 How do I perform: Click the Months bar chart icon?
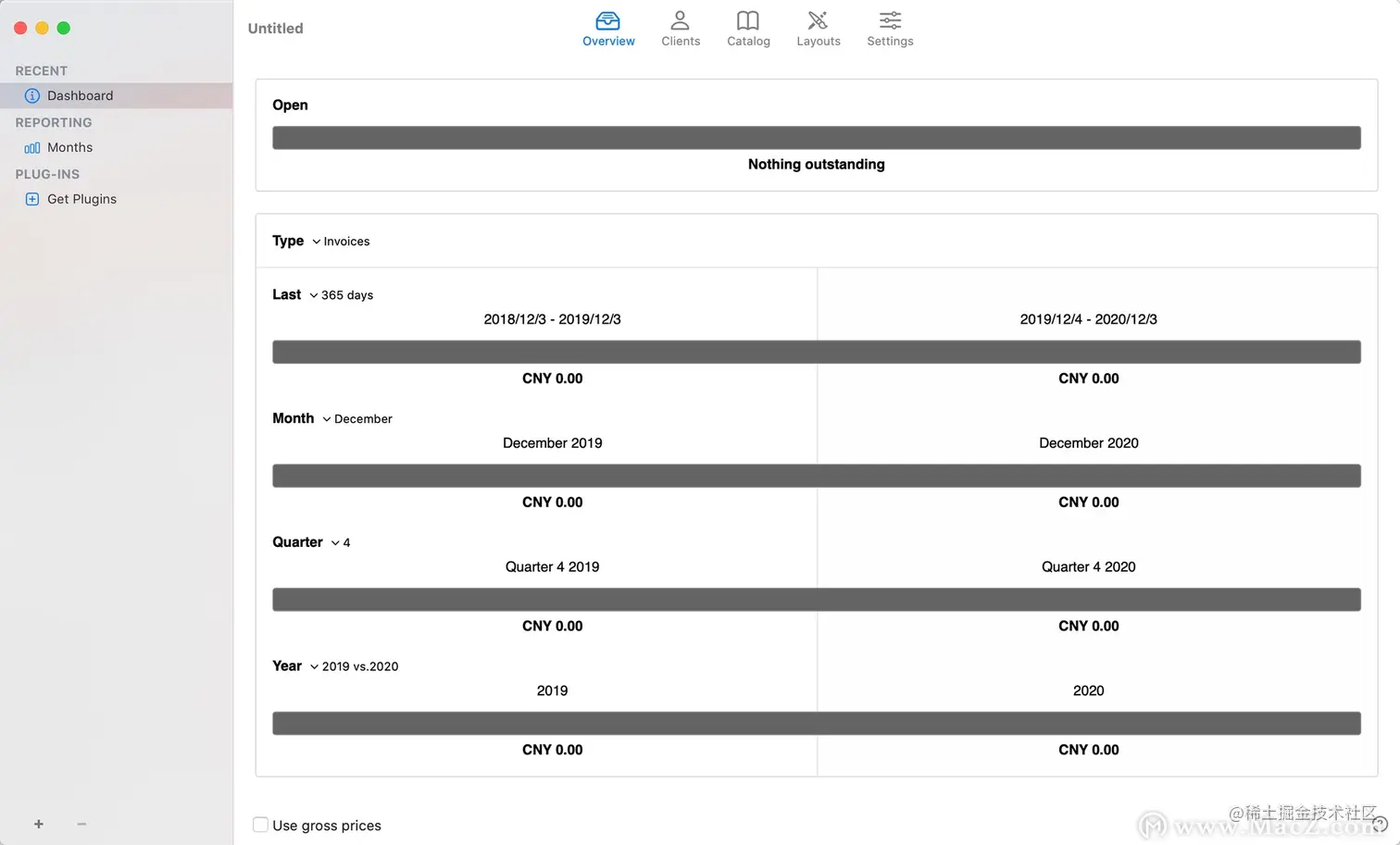pyautogui.click(x=32, y=147)
